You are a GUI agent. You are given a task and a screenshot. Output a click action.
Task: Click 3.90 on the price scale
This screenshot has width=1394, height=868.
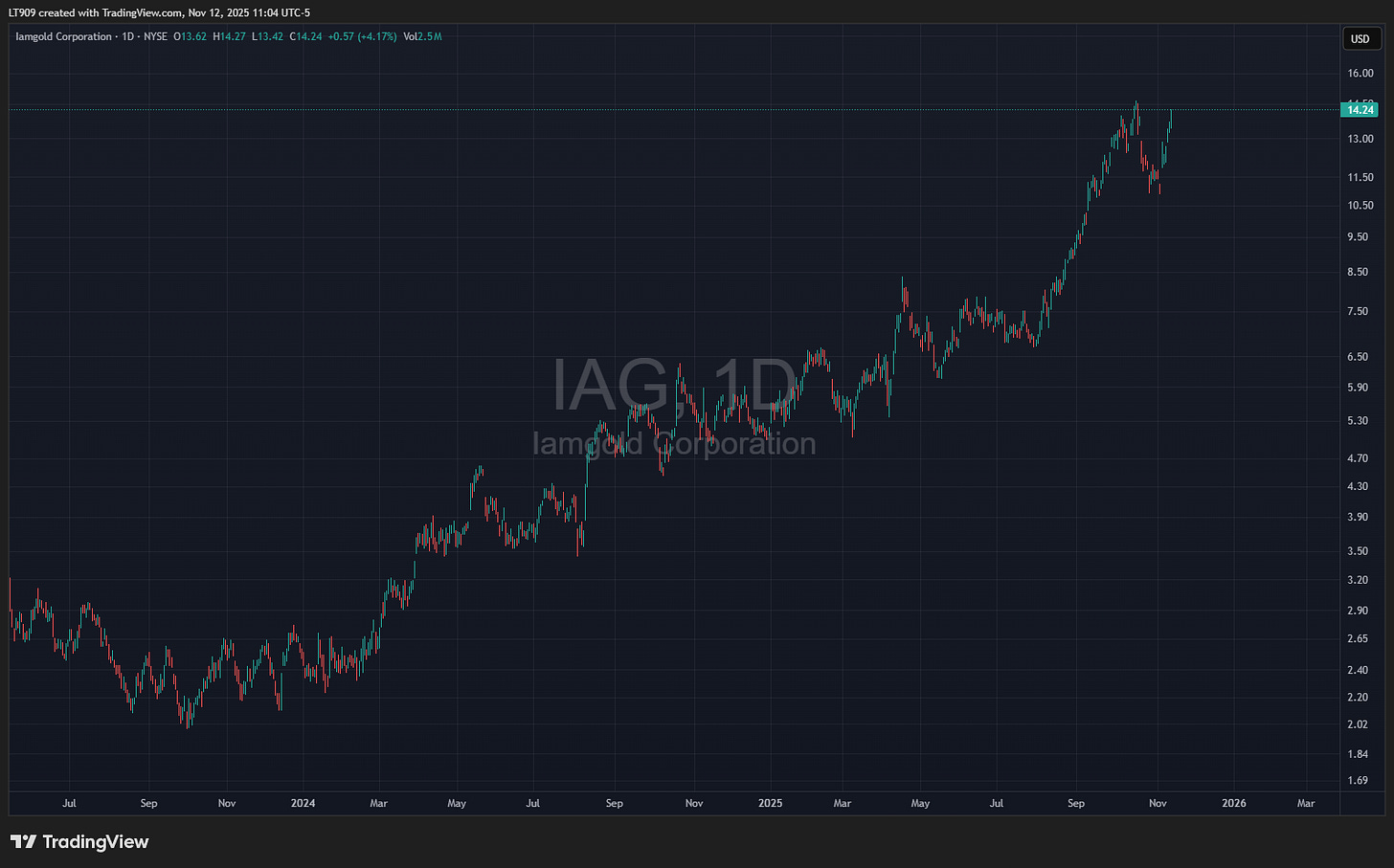click(x=1360, y=517)
